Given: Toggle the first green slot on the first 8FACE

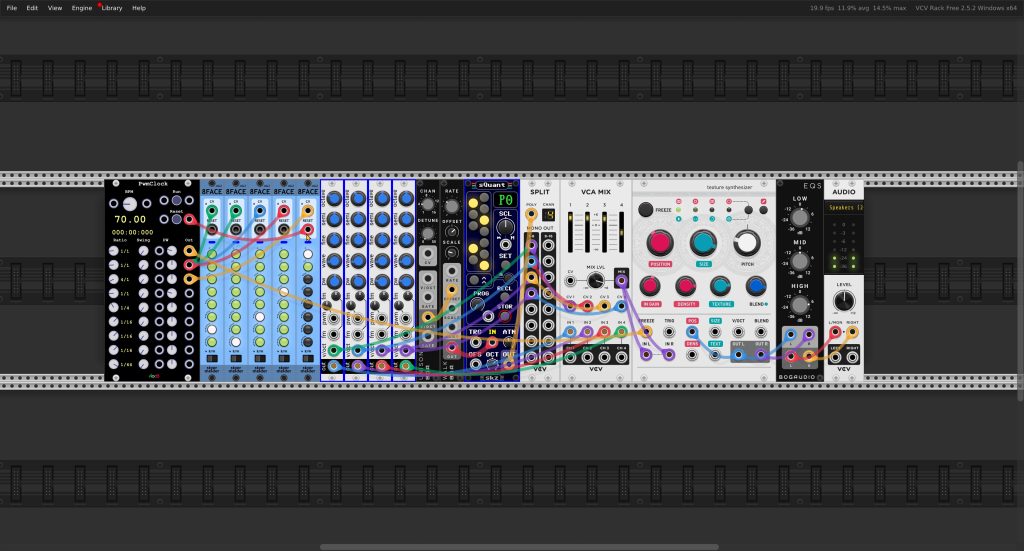Looking at the screenshot, I should click(x=212, y=254).
